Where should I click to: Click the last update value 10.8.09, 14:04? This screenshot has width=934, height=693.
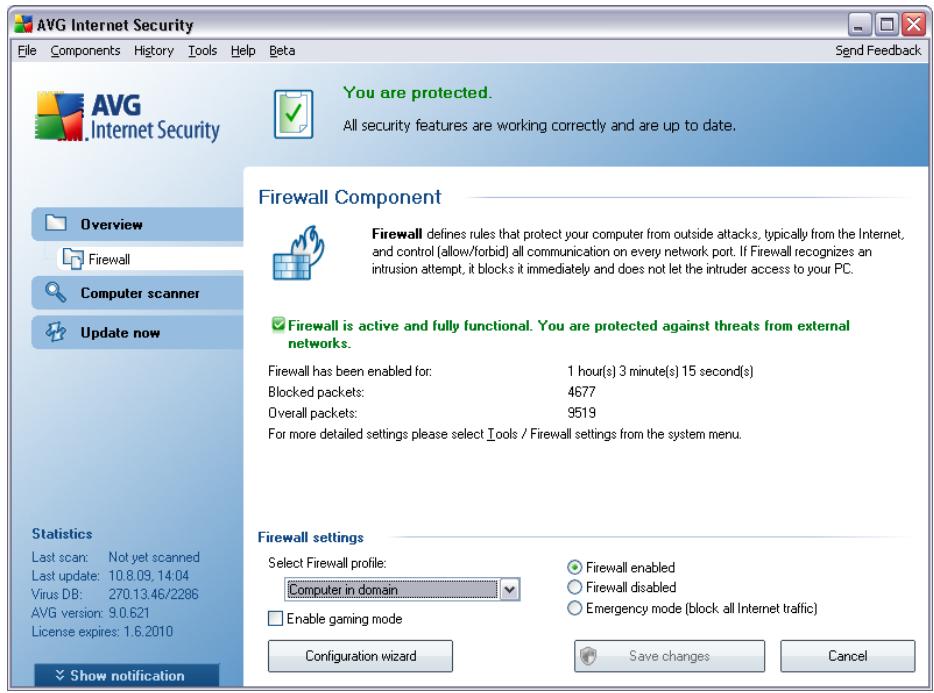click(x=148, y=576)
